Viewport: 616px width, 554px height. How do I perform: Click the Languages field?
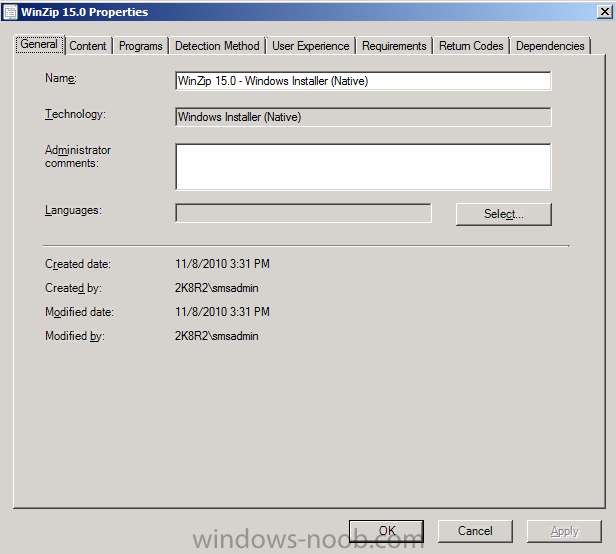(x=303, y=213)
